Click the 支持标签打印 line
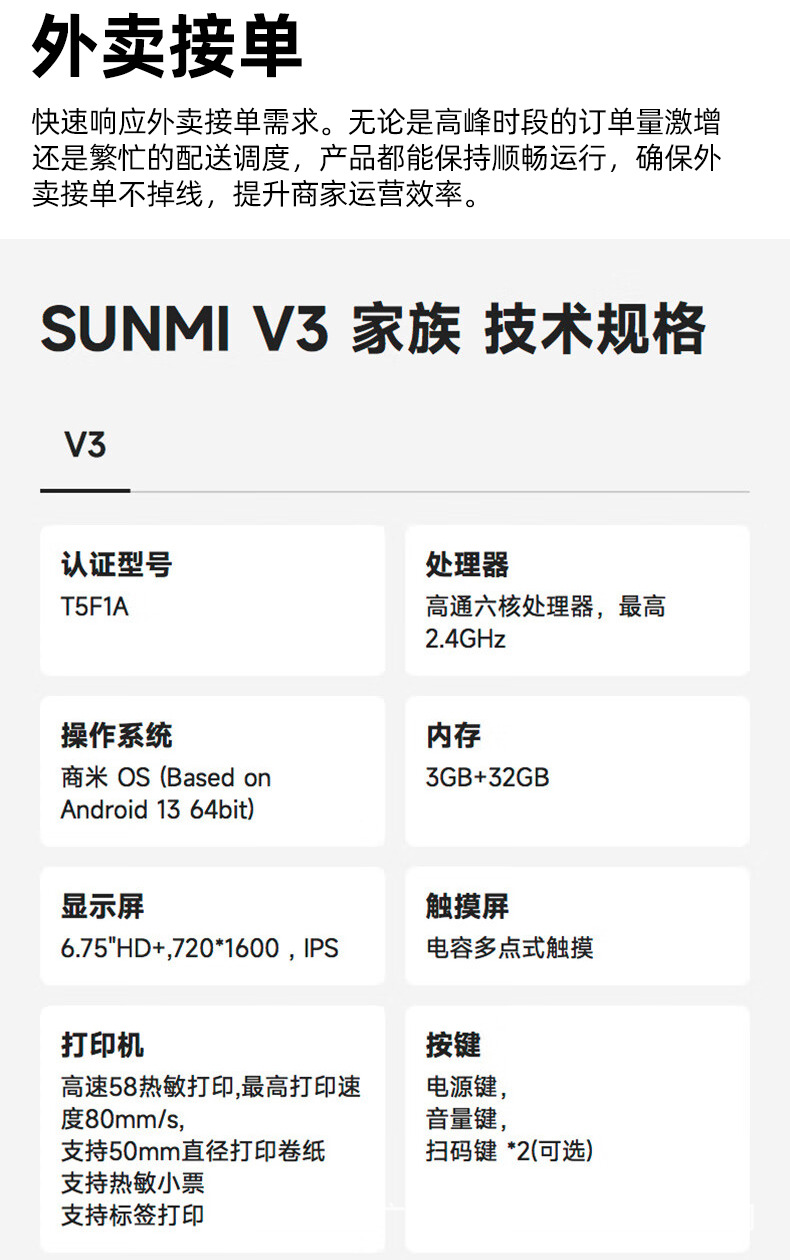 (133, 1215)
